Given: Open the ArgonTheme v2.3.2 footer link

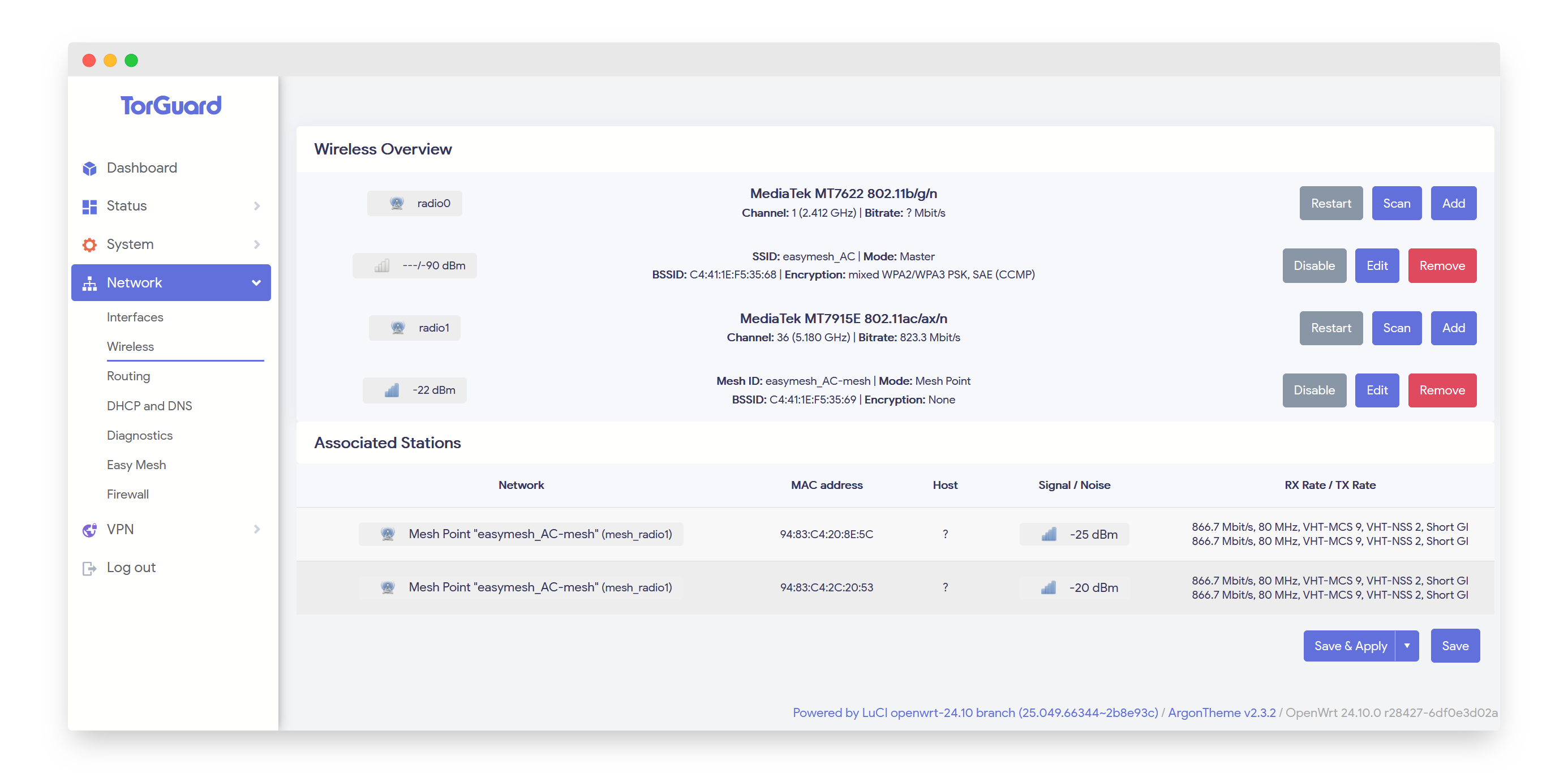Looking at the screenshot, I should tap(1222, 713).
